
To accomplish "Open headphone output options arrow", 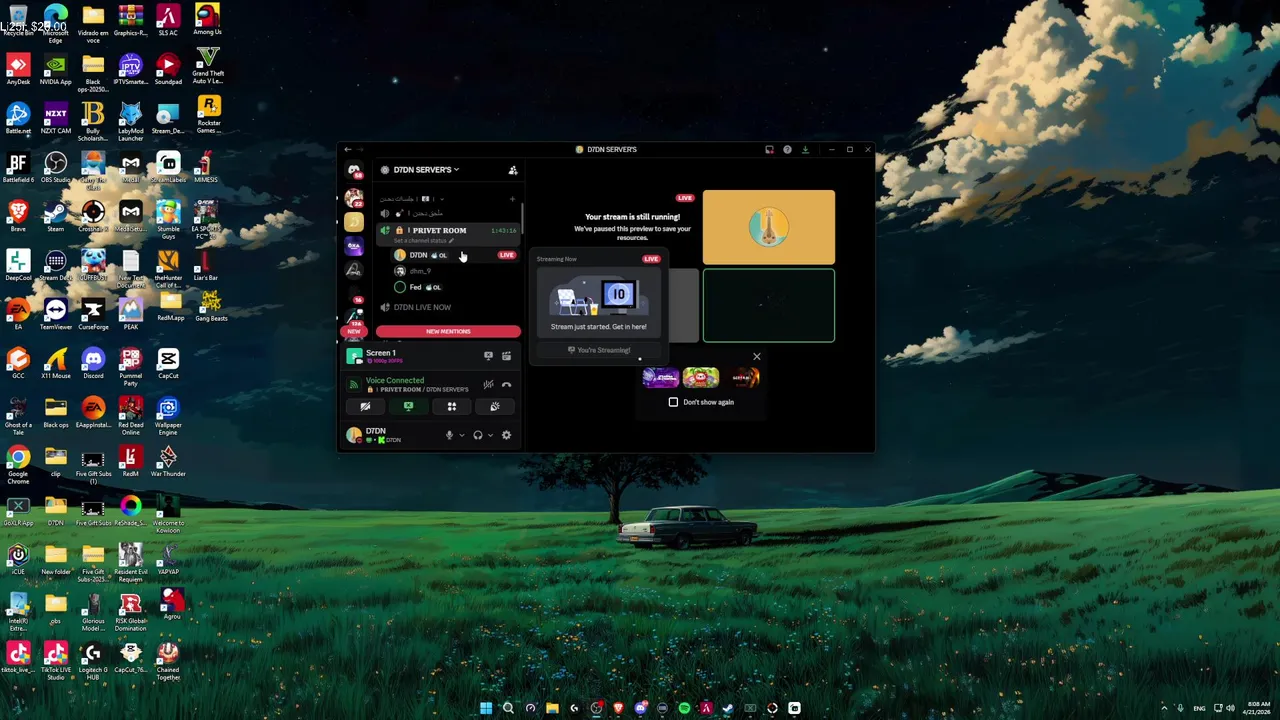I will 490,435.
